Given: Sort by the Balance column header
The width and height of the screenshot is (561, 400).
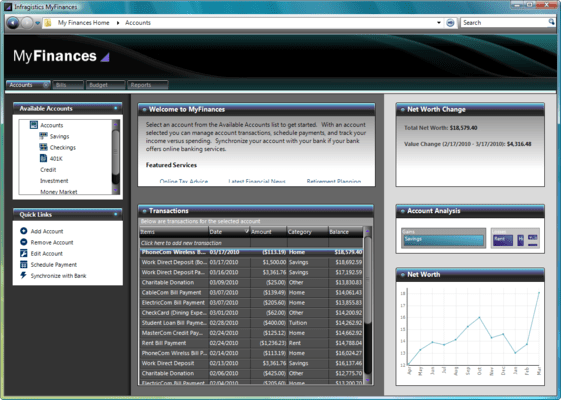Looking at the screenshot, I should pos(345,232).
